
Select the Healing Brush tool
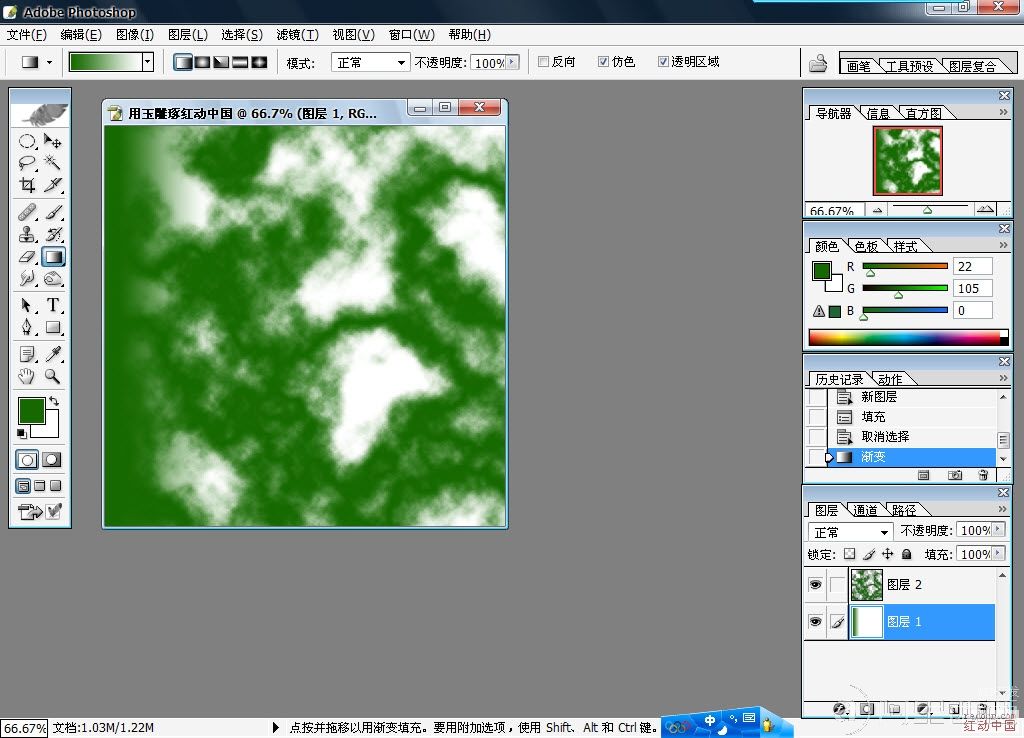pyautogui.click(x=27, y=212)
